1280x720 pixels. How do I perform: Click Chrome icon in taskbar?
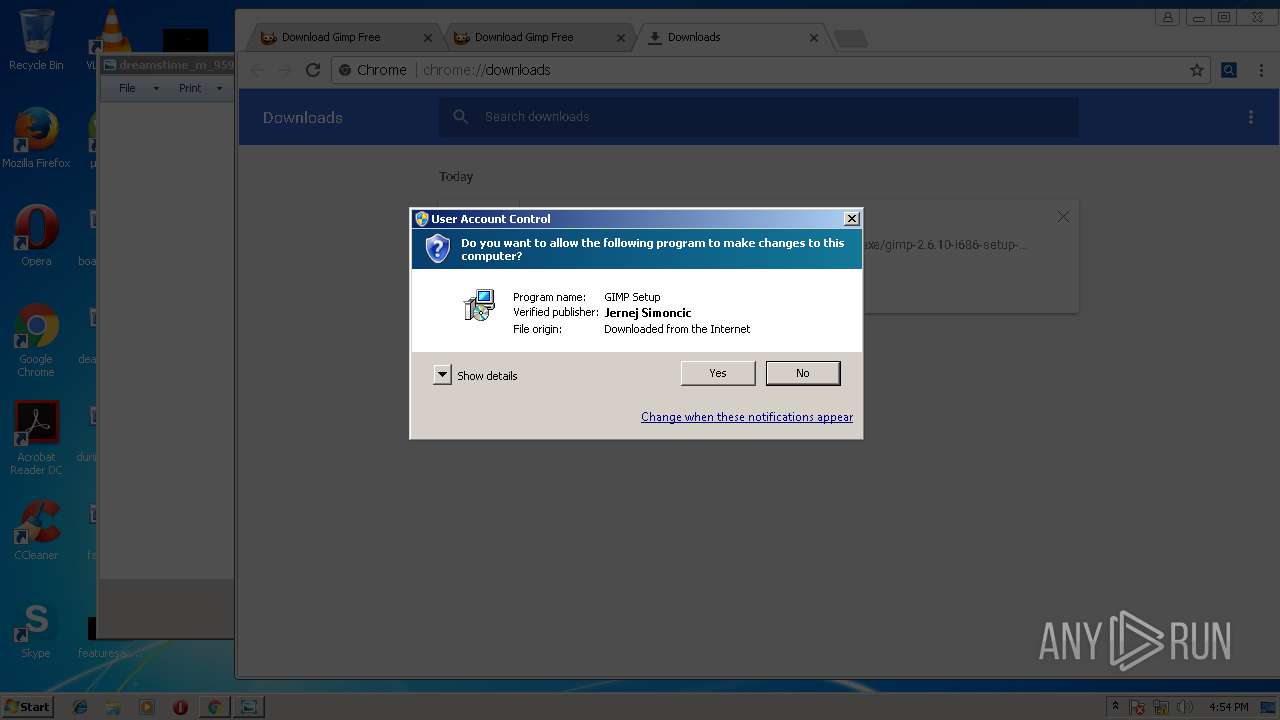pos(213,707)
